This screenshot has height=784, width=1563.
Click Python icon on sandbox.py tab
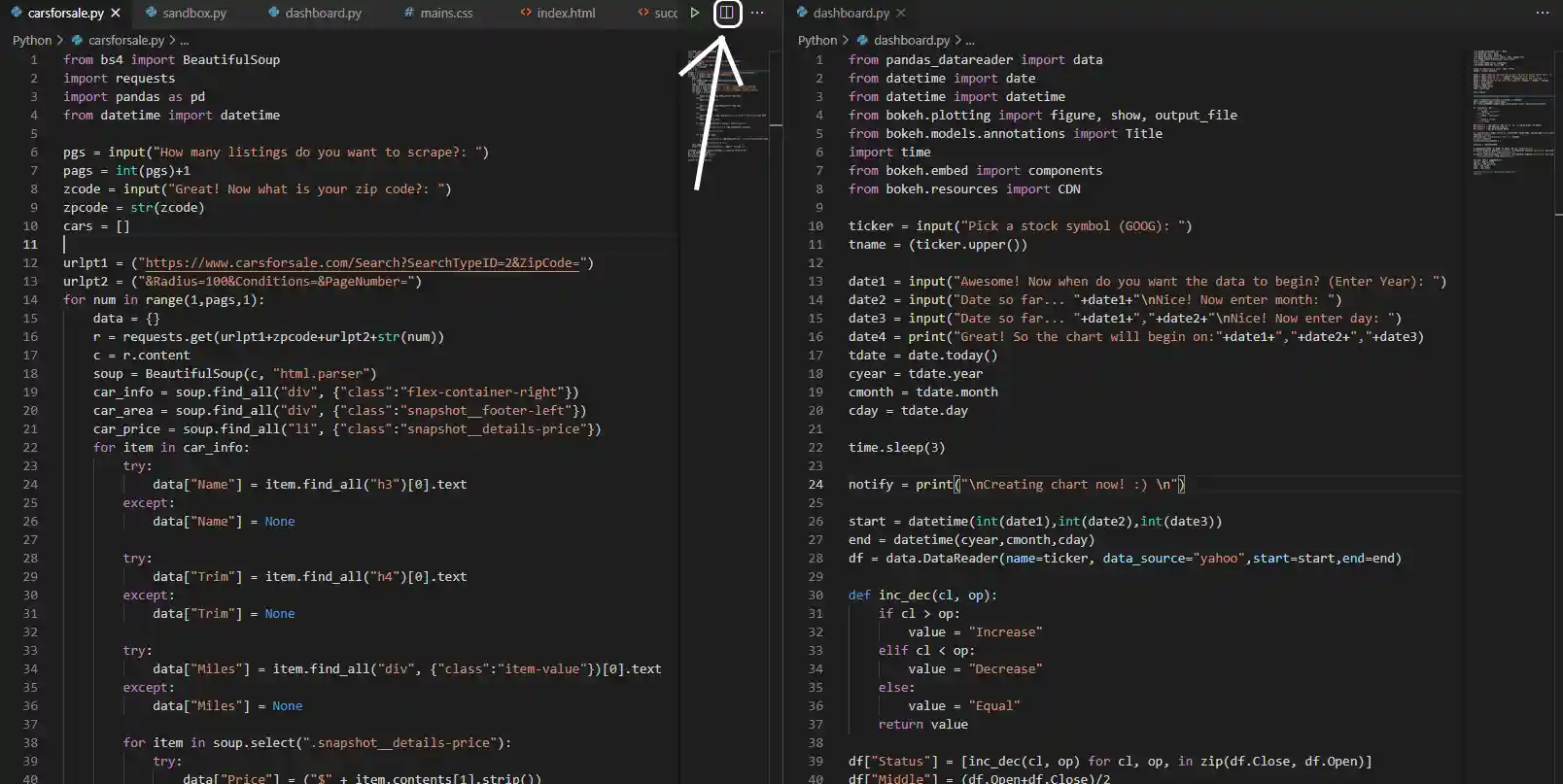(x=151, y=13)
